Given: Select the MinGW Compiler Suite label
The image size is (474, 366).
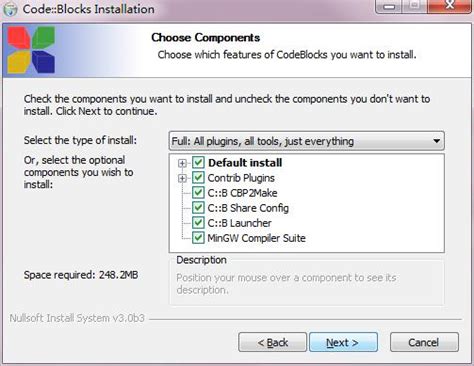Looking at the screenshot, I should [x=256, y=238].
